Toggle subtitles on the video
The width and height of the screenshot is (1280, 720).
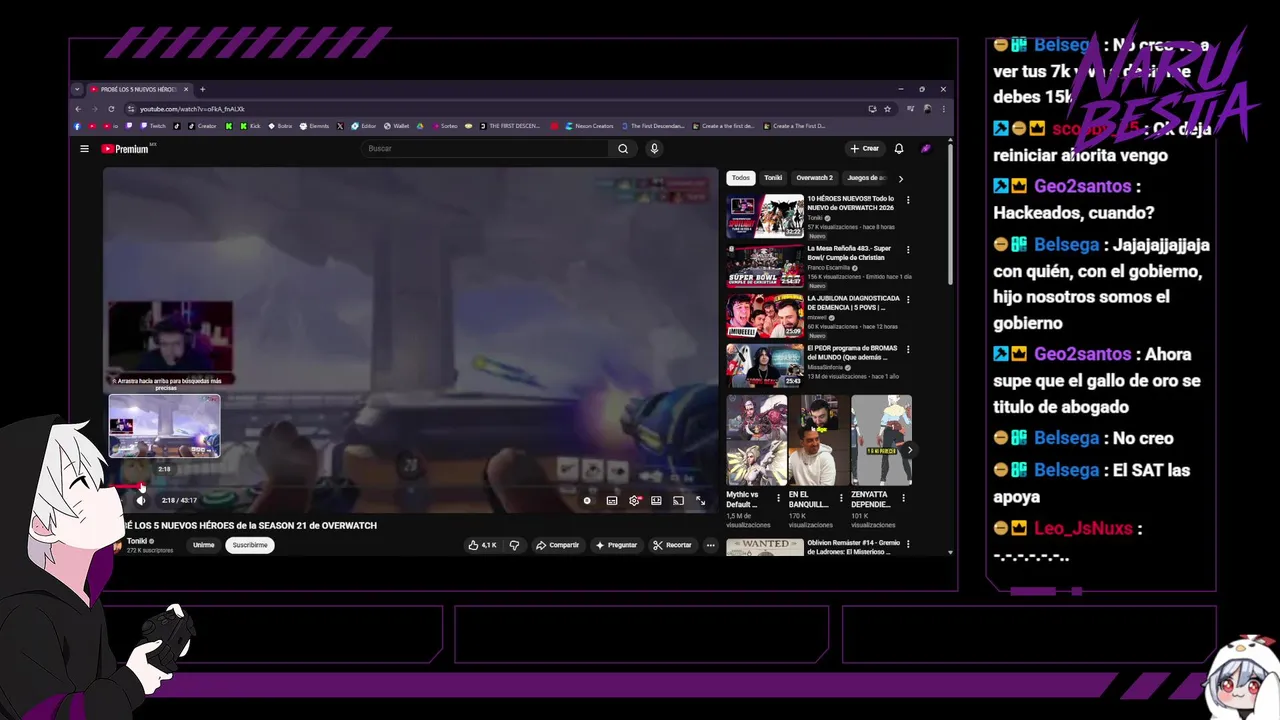click(612, 500)
